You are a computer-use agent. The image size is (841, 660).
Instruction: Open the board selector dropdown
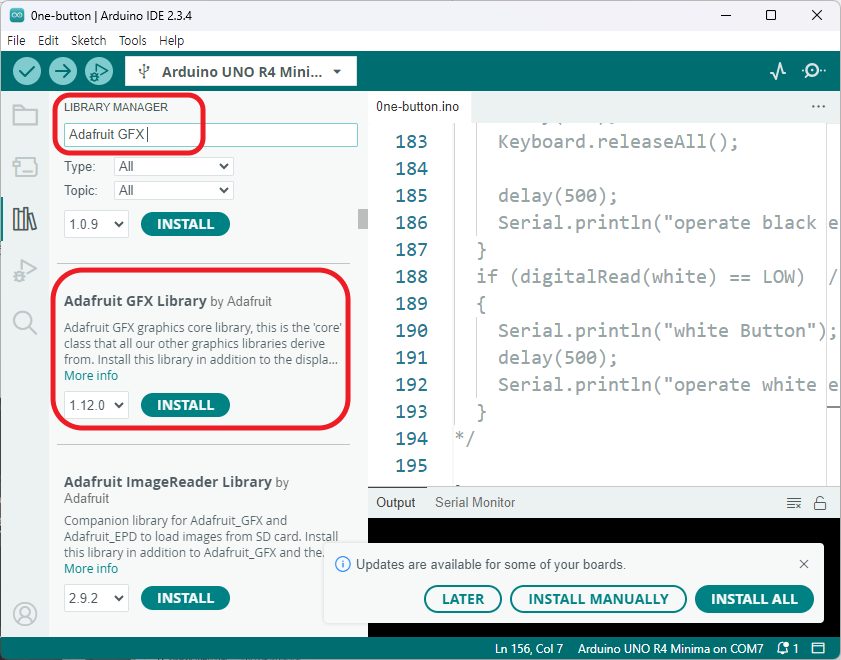[x=241, y=71]
